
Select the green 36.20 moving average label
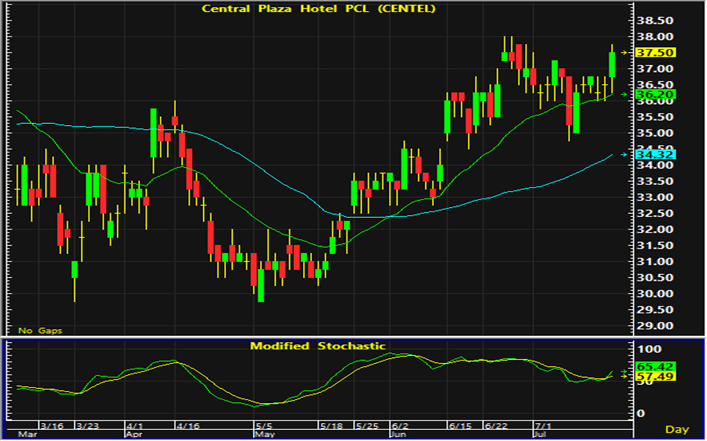pyautogui.click(x=655, y=94)
